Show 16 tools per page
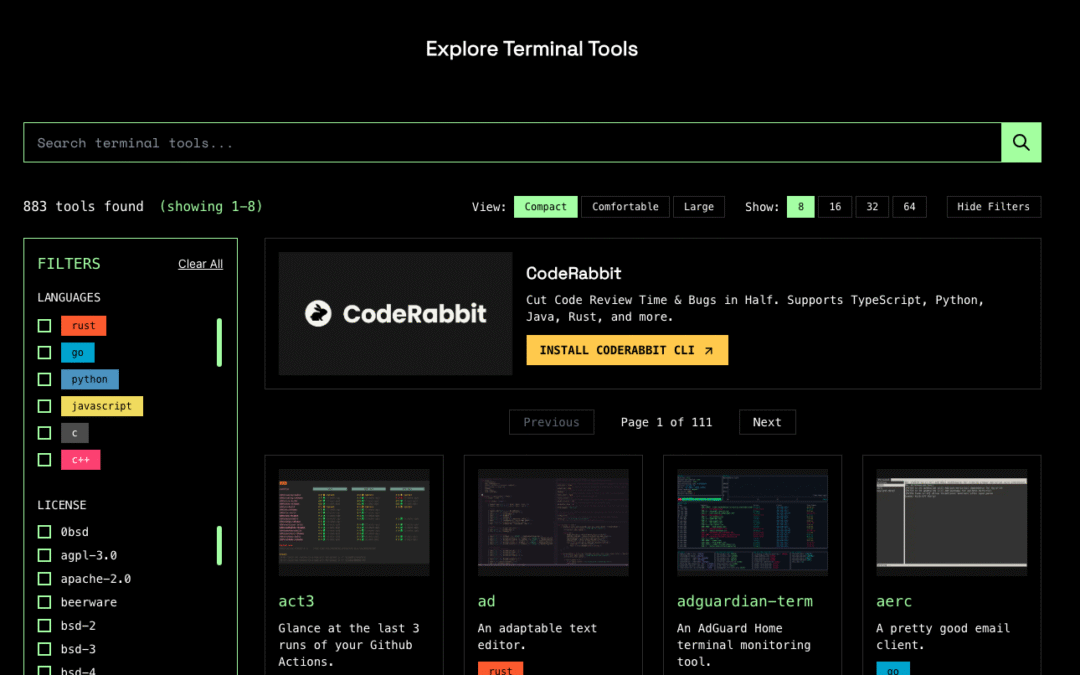Viewport: 1080px width, 675px height. pos(835,207)
